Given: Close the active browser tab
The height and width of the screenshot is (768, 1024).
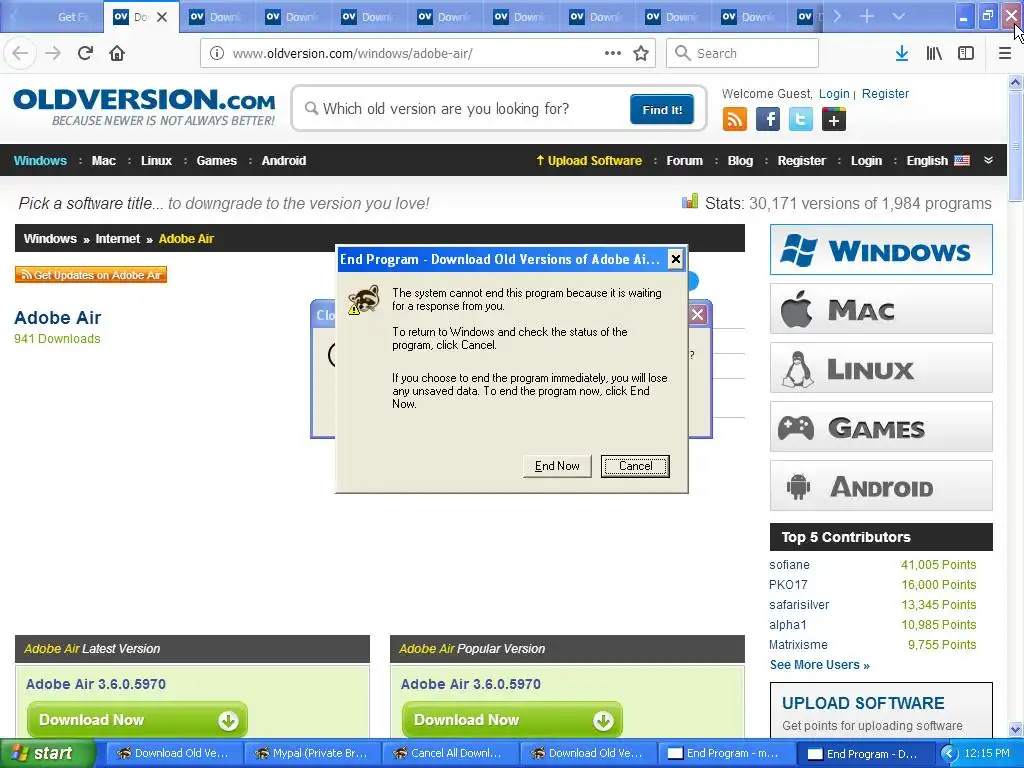Looking at the screenshot, I should click(162, 17).
